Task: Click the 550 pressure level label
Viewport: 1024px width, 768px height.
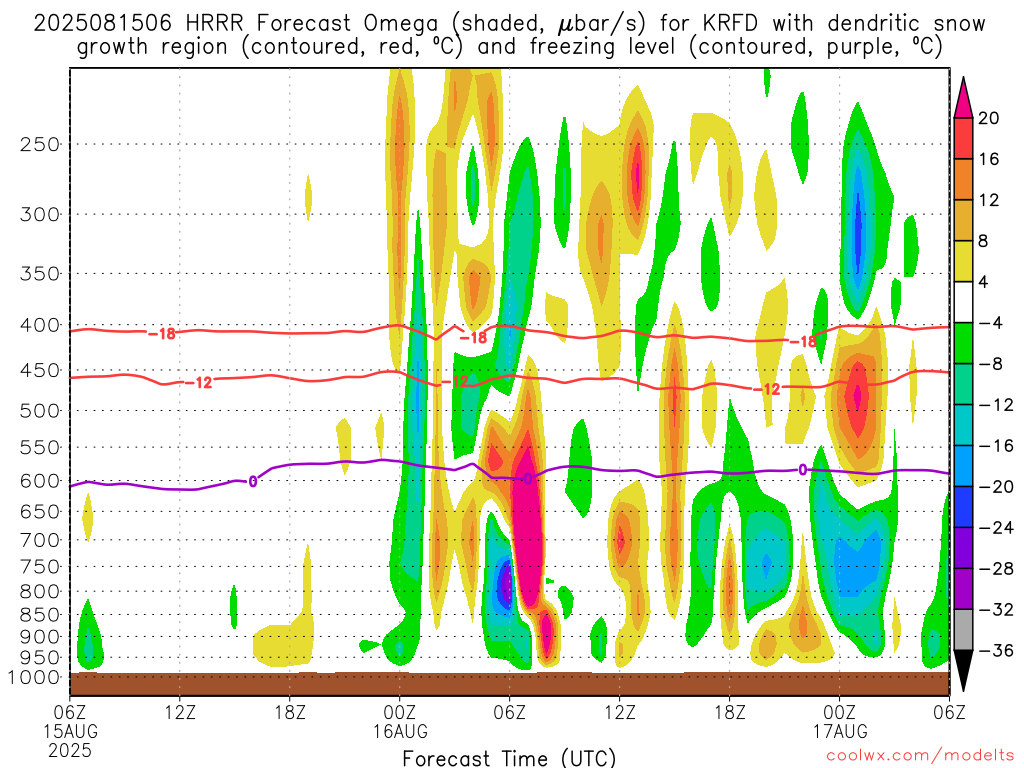Action: pos(40,447)
